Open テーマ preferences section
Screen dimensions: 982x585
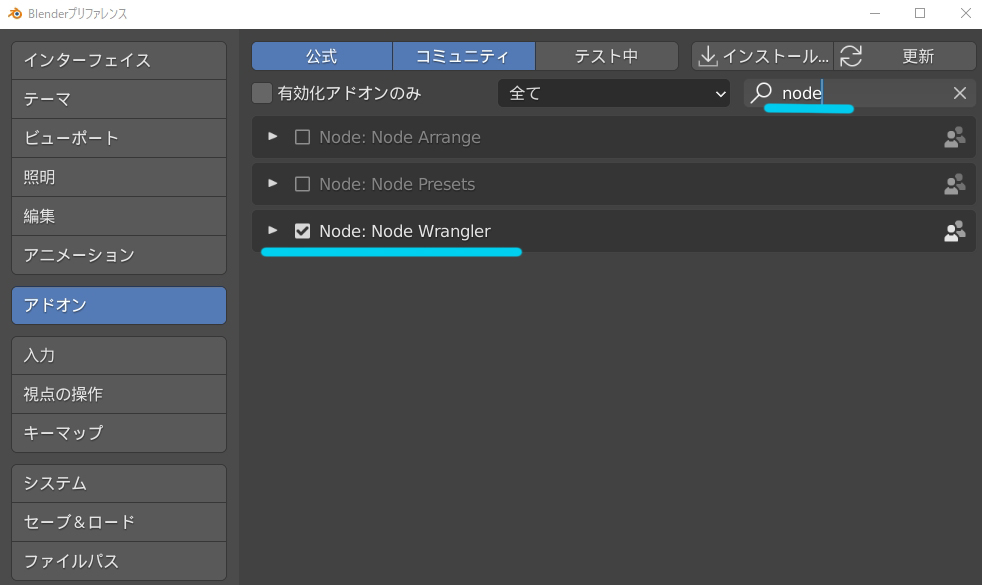point(119,99)
